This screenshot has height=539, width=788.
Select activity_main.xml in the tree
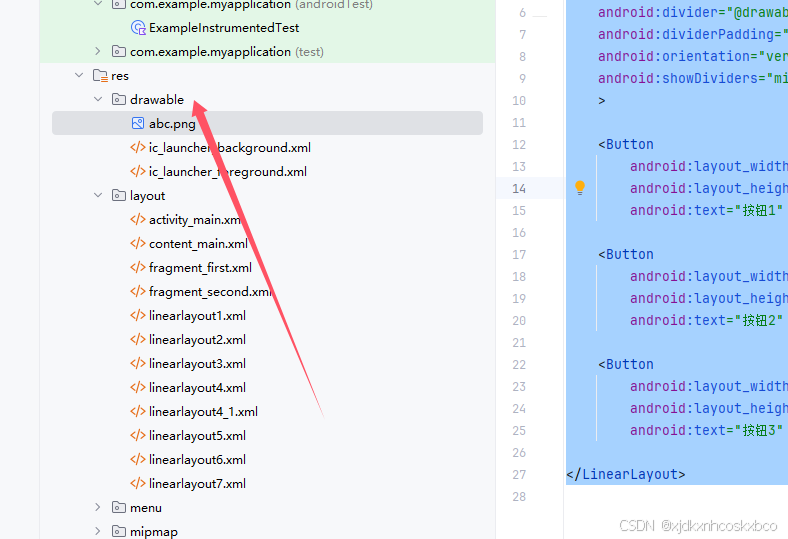pyautogui.click(x=195, y=220)
